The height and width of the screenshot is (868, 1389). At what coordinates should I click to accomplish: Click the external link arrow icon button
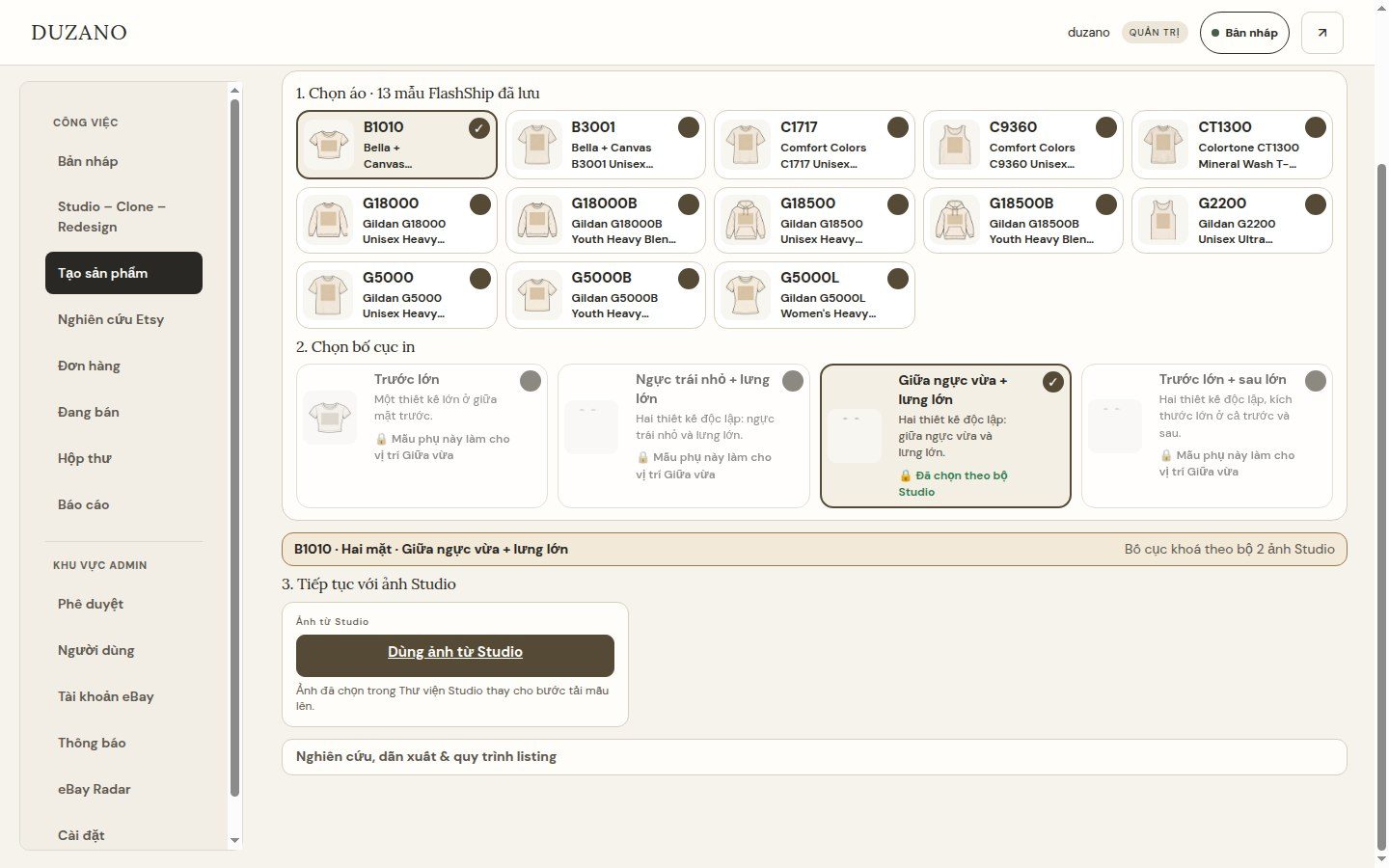[1321, 33]
